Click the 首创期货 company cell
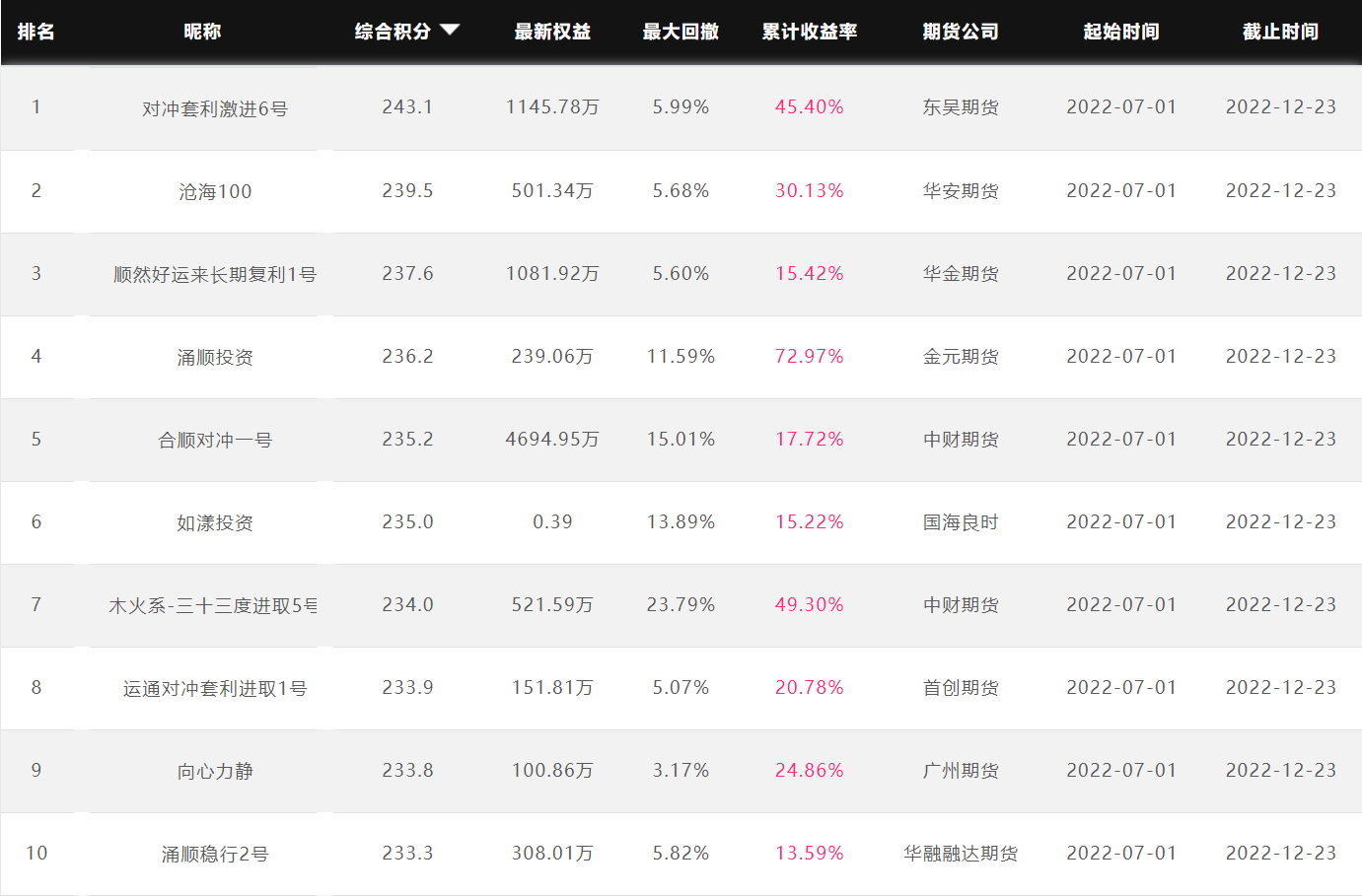The height and width of the screenshot is (896, 1362). 961,688
